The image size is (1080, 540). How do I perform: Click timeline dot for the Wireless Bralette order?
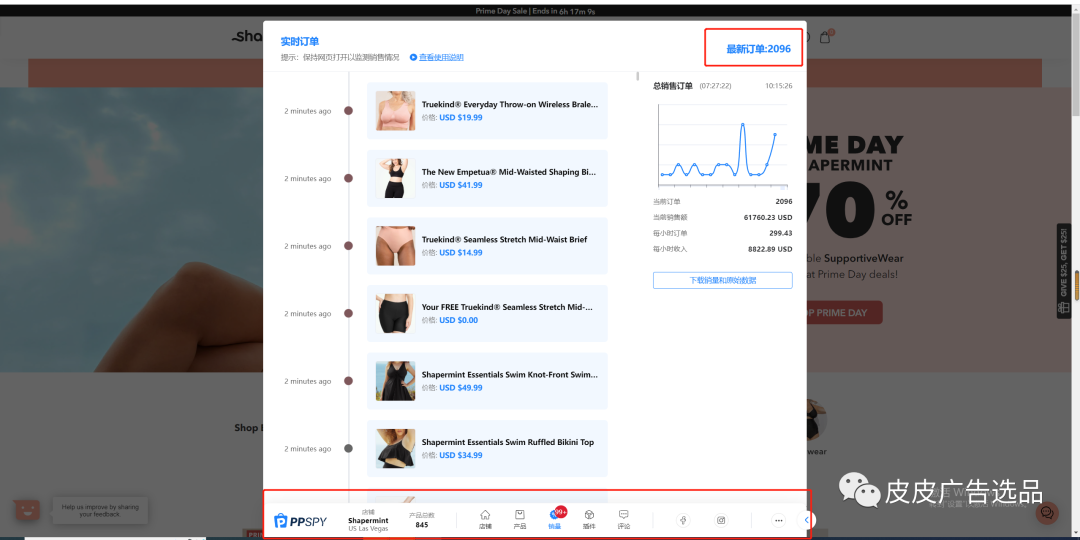click(x=349, y=111)
